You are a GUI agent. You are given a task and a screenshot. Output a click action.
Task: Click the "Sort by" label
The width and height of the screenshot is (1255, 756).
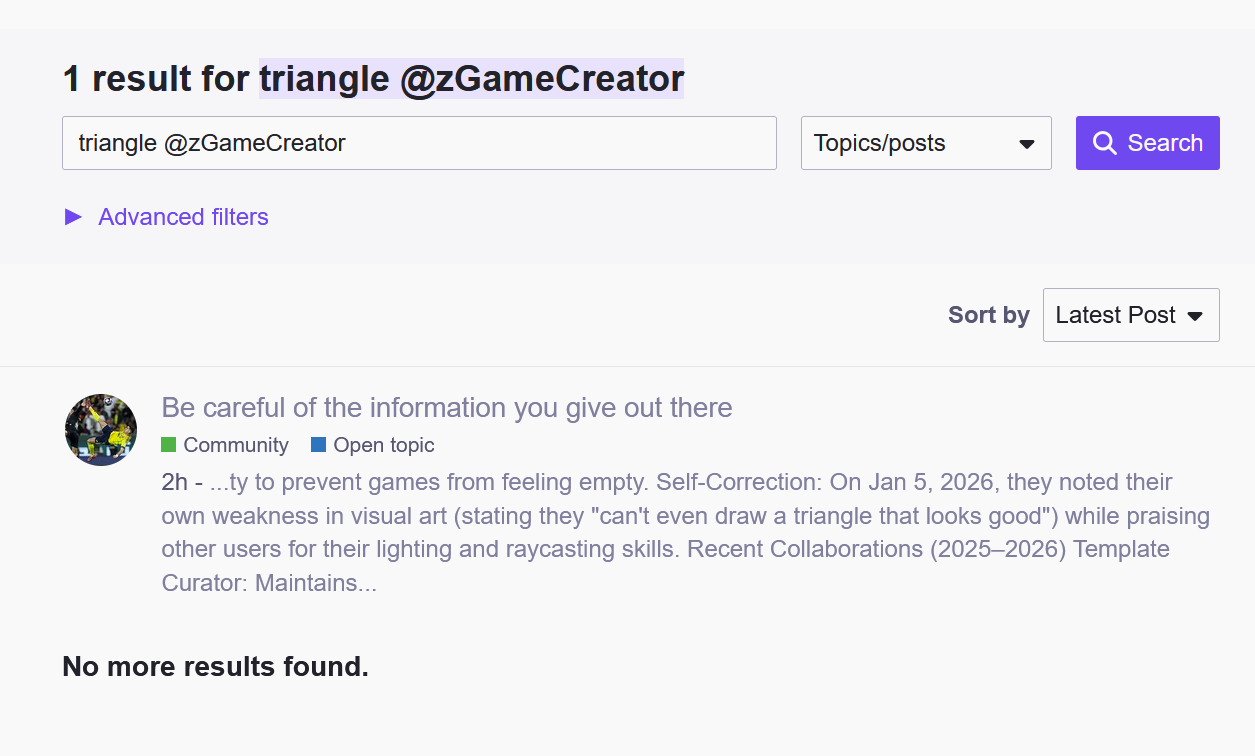coord(988,315)
